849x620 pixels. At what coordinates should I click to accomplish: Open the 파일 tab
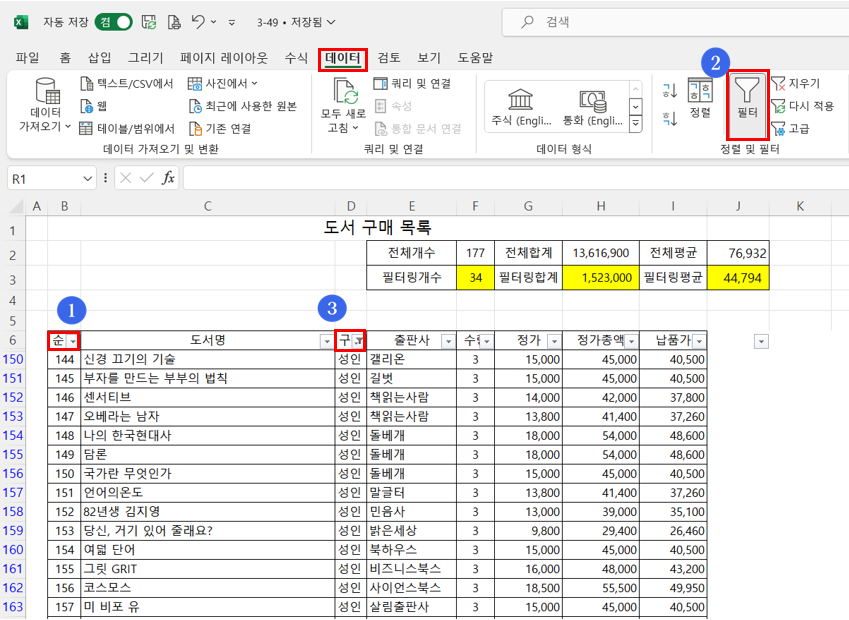(27, 58)
